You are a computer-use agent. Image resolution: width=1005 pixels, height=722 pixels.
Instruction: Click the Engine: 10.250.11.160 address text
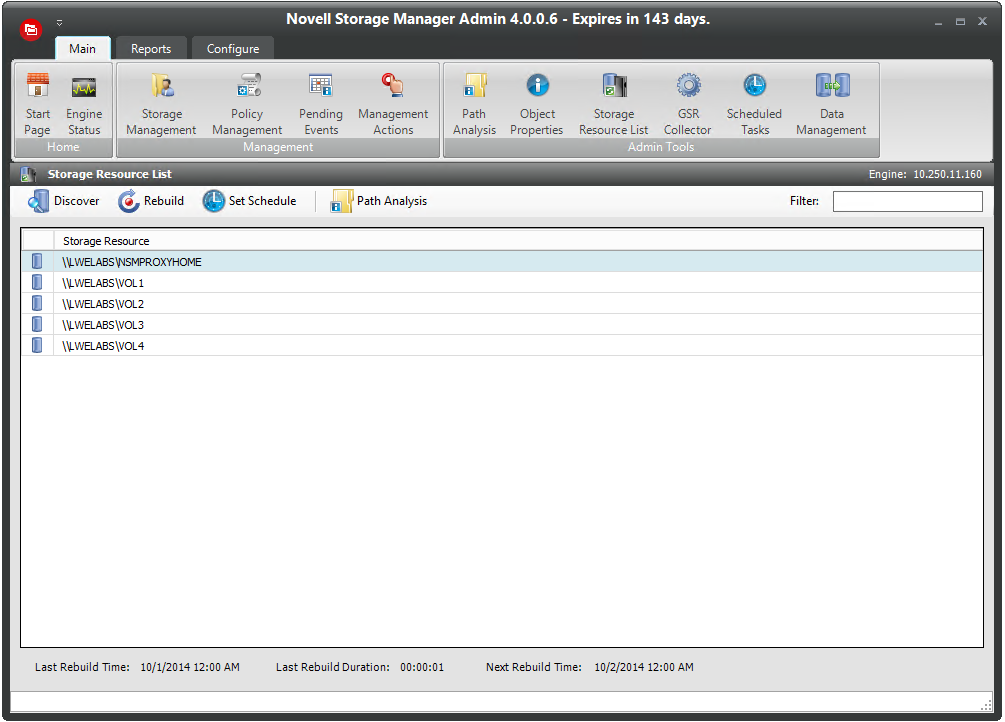tap(925, 174)
